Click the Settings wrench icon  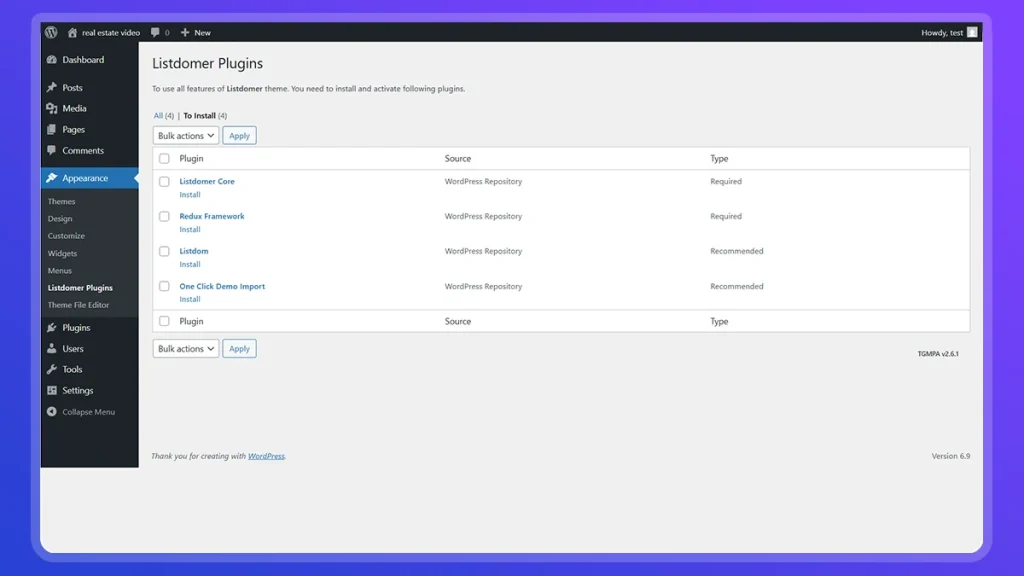[x=52, y=390]
